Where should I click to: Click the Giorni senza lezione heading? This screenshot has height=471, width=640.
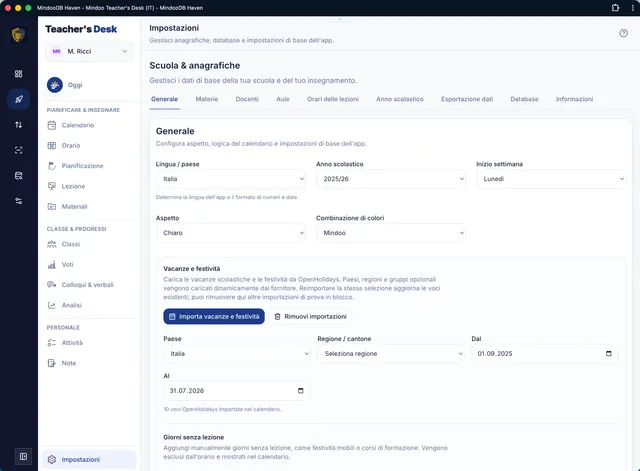coord(193,437)
